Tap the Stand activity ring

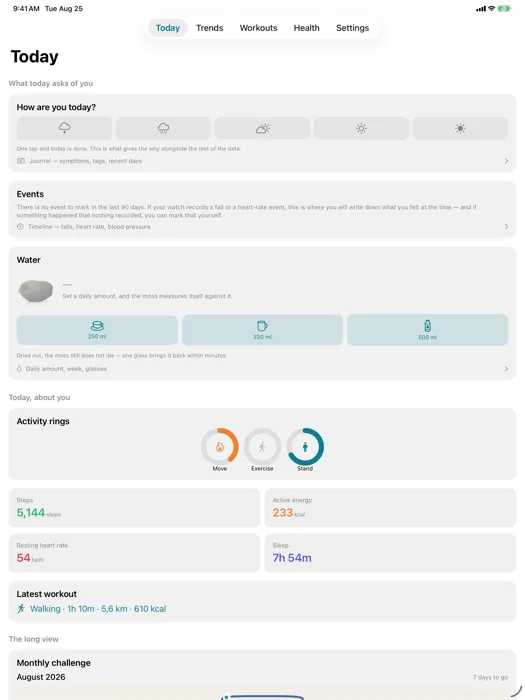(305, 447)
